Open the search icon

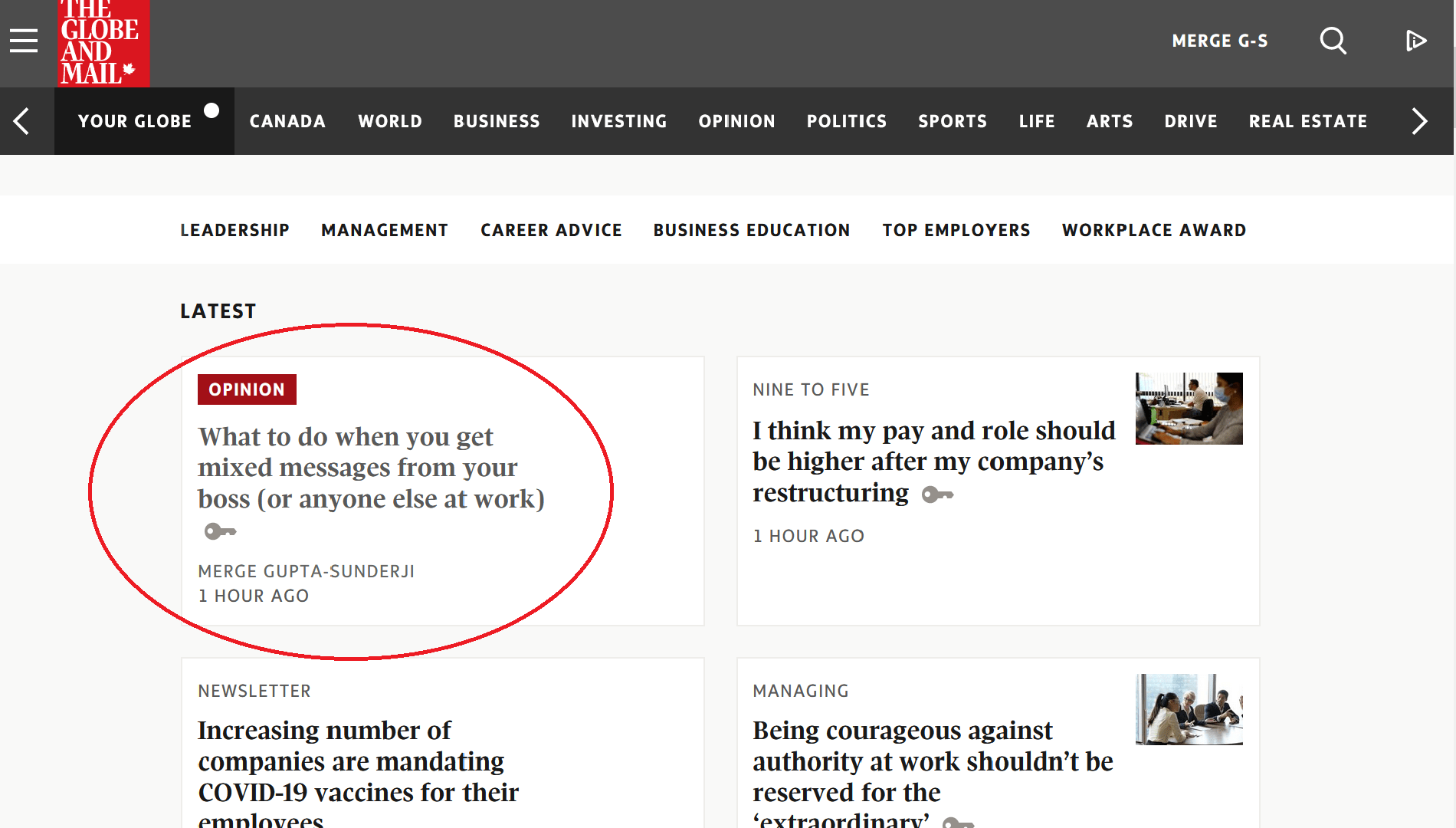coord(1333,41)
